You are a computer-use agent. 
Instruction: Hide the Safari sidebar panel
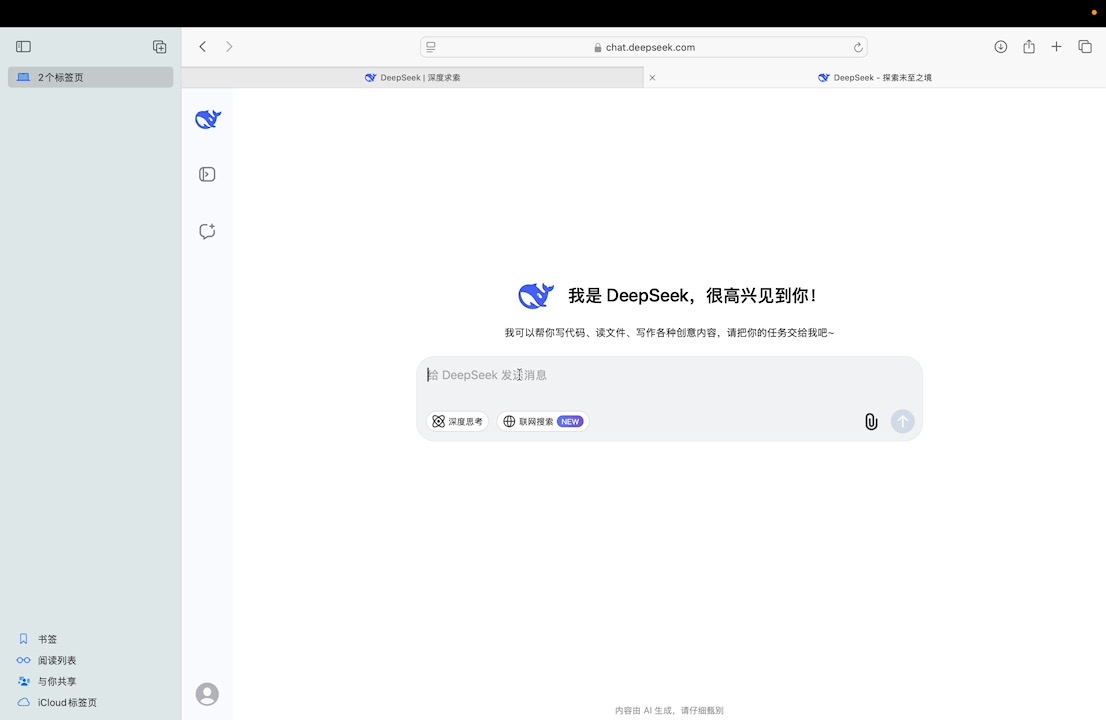click(x=23, y=47)
